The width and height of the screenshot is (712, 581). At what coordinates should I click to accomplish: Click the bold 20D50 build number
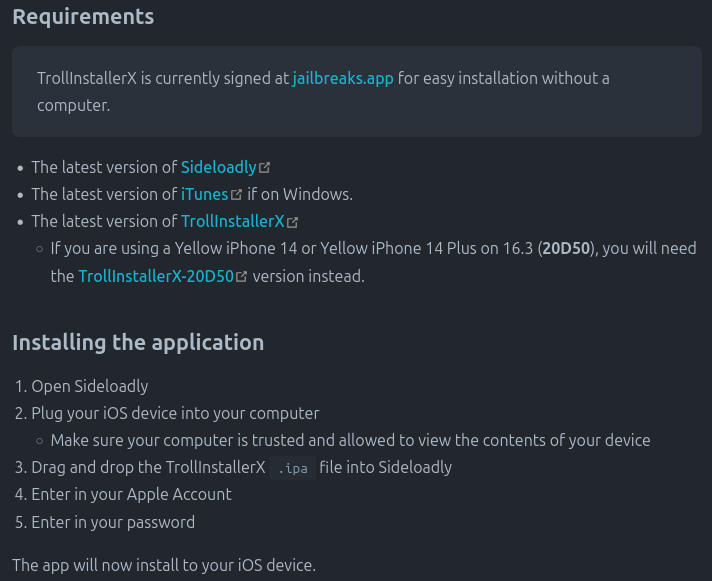pyautogui.click(x=568, y=248)
